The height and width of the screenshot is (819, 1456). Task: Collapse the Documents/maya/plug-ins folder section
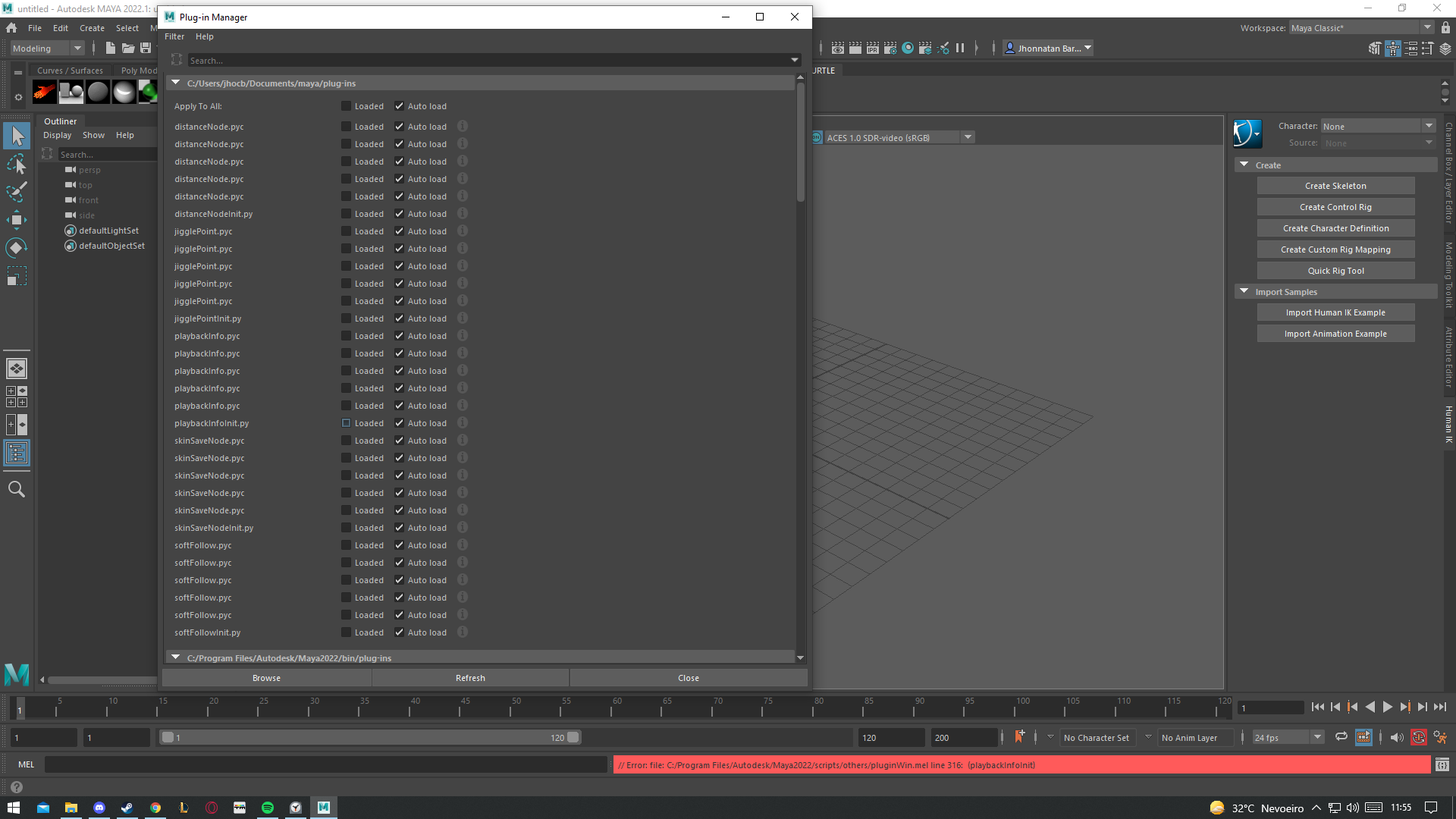point(176,83)
